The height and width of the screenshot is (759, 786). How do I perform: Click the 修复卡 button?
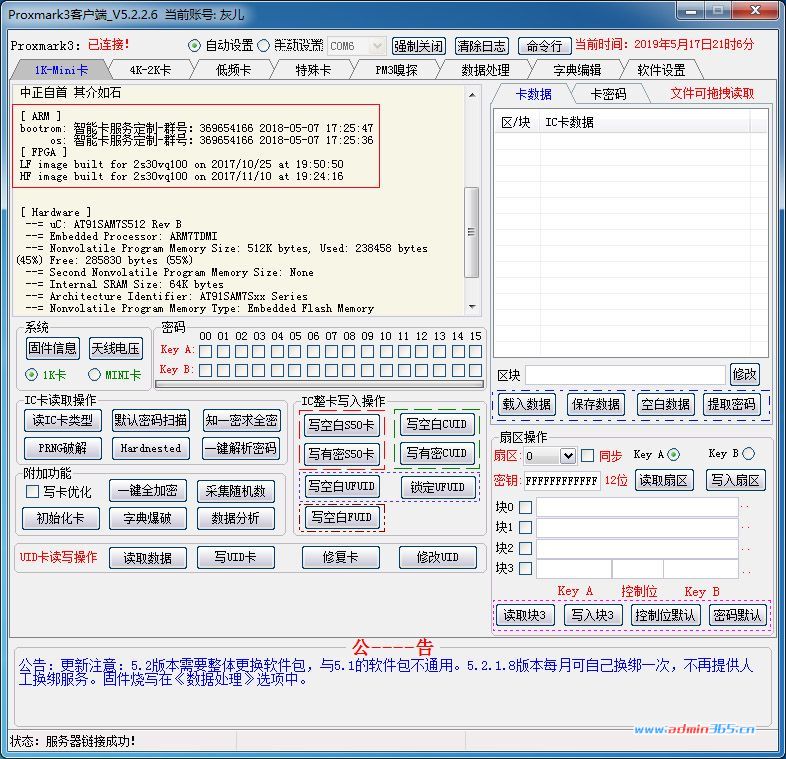tap(340, 557)
